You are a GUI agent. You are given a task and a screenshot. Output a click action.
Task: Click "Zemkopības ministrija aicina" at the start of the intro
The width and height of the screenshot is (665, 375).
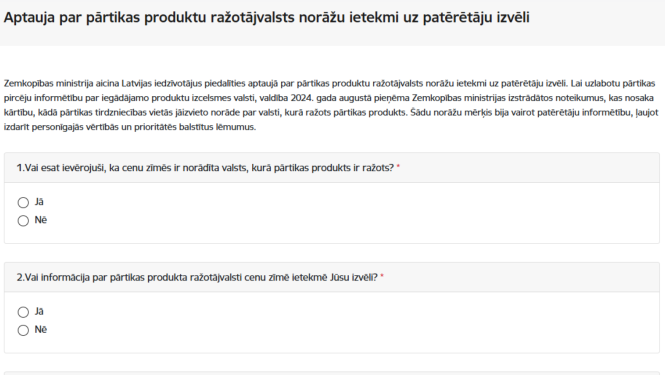61,83
